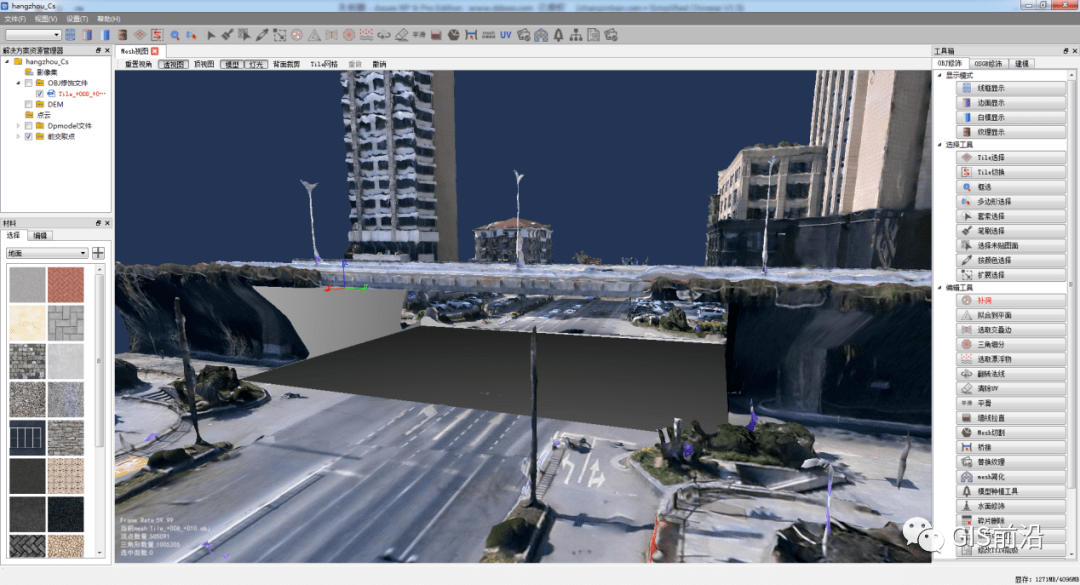Click the UV toolbar icon
Screen dimensions: 1080x585
tap(506, 34)
